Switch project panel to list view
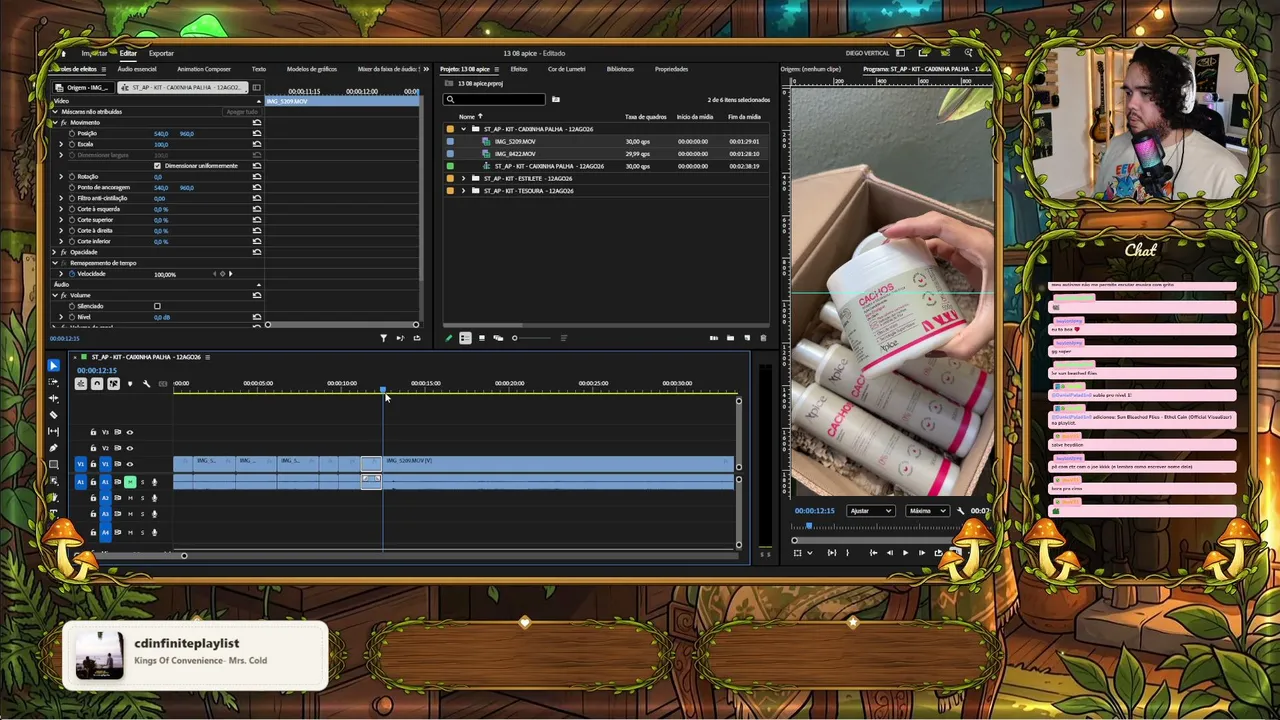This screenshot has width=1280, height=720. pyautogui.click(x=465, y=338)
